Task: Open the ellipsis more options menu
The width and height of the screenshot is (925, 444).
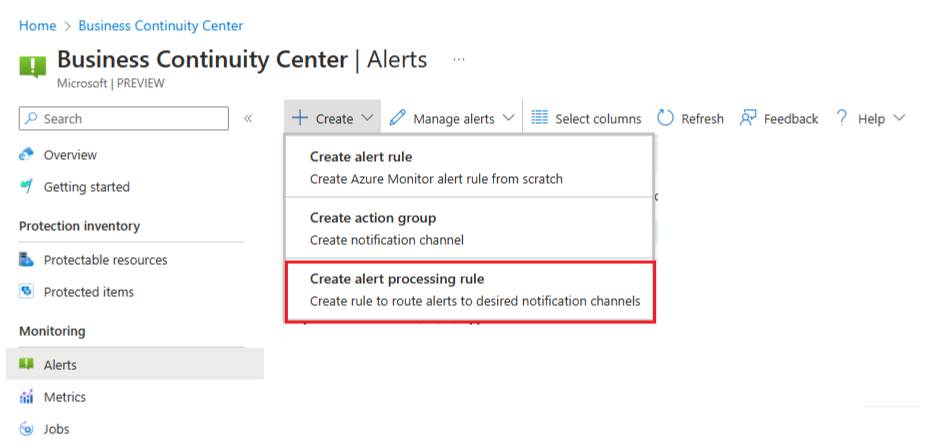Action: point(459,60)
